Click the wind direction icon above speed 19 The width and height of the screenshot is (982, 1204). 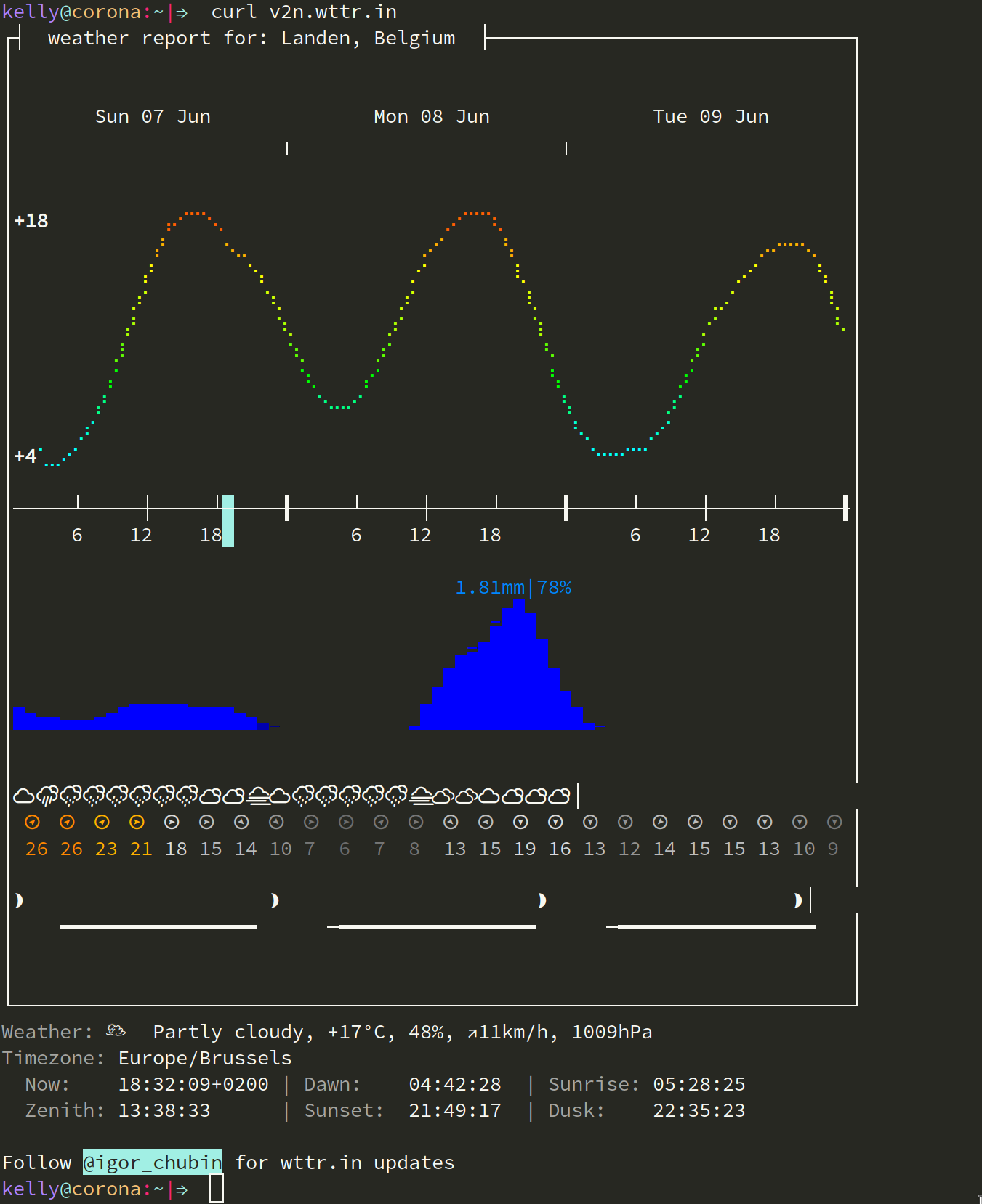coord(520,822)
